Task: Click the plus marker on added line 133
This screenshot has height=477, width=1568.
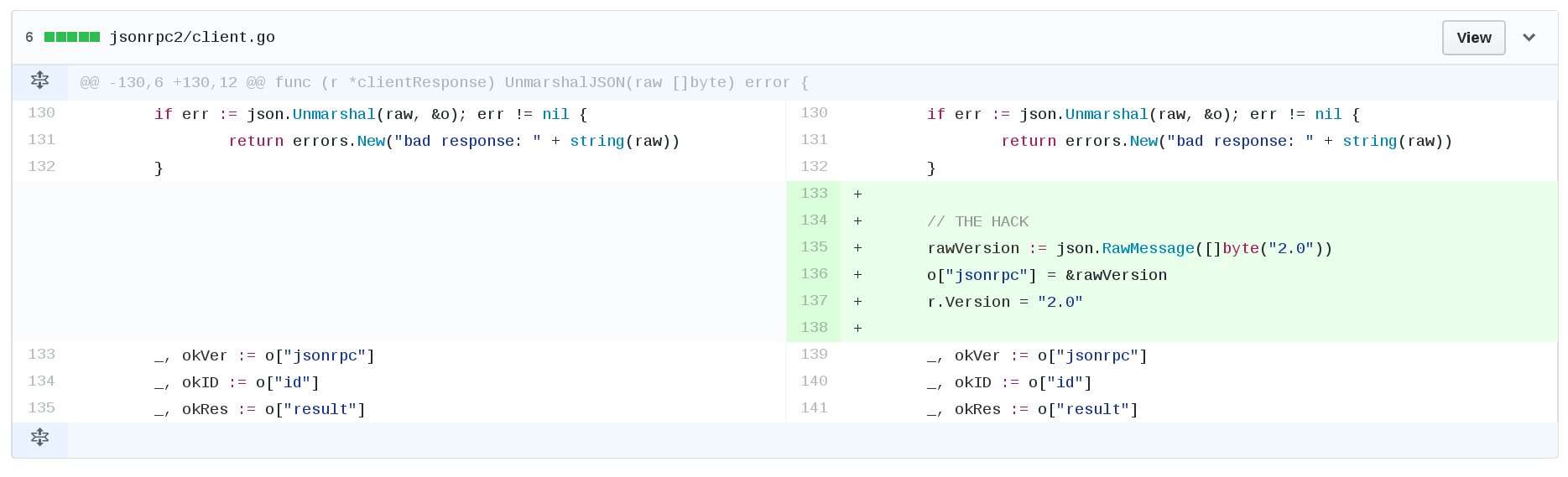Action: 857,194
